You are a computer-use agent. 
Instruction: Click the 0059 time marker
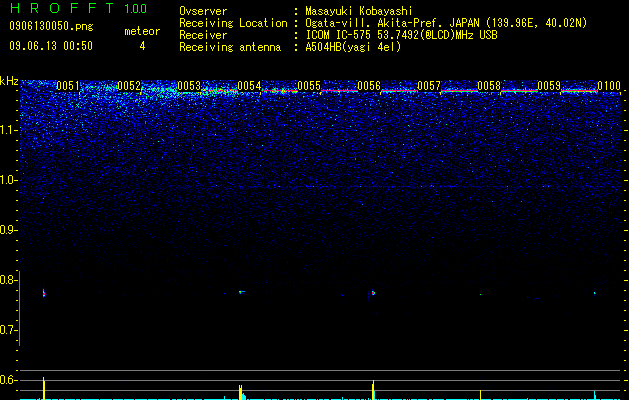[x=549, y=86]
